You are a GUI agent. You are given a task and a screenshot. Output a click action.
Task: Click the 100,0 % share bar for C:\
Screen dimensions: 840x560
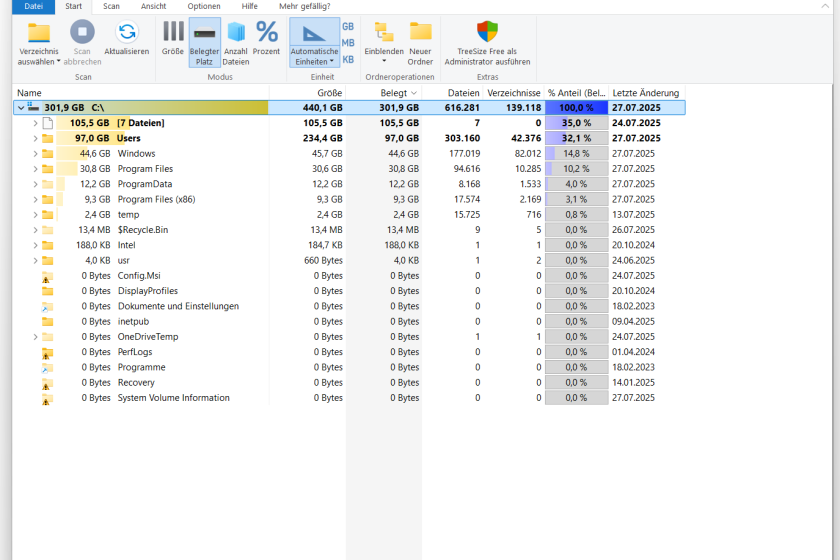coord(576,108)
